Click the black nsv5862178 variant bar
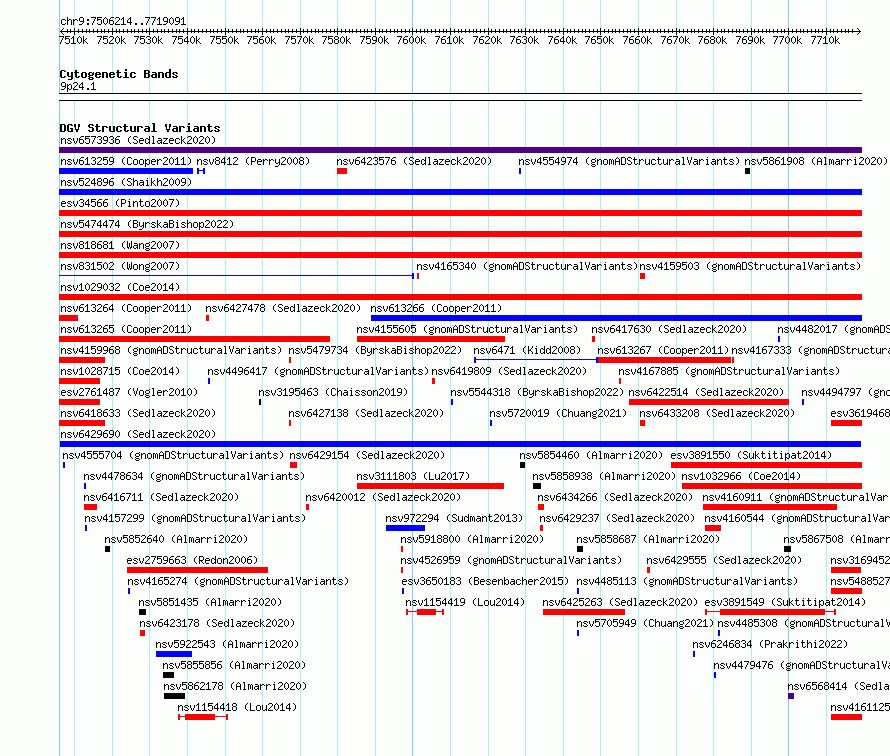 pos(174,696)
